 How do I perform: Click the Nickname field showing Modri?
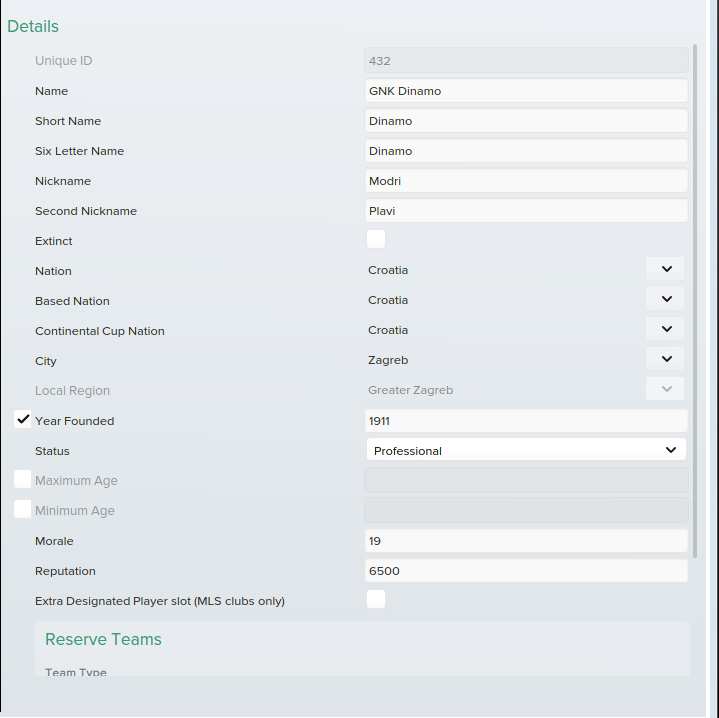click(526, 181)
